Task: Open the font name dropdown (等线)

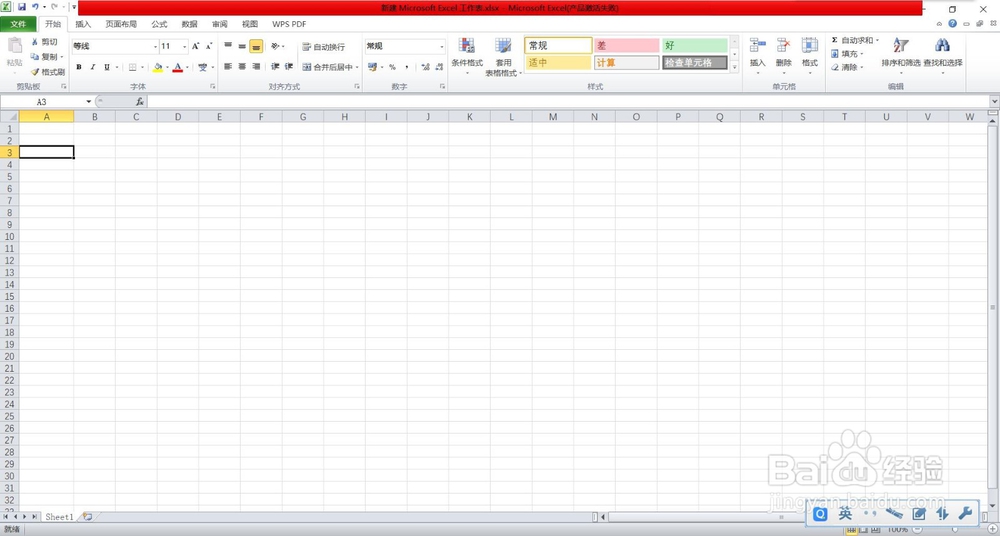Action: click(155, 47)
